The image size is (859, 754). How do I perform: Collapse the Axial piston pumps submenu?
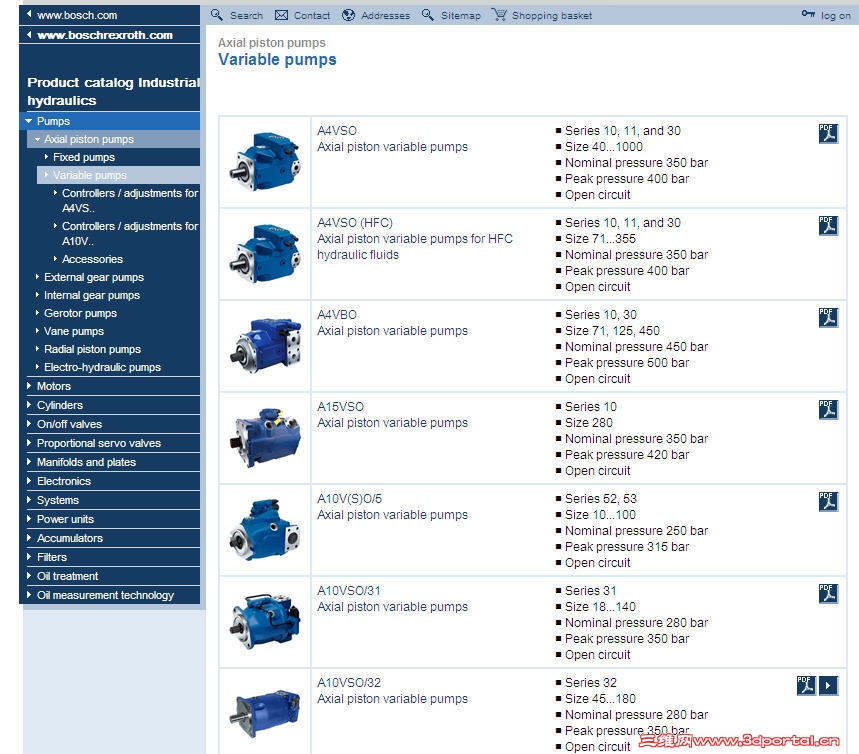[x=113, y=139]
